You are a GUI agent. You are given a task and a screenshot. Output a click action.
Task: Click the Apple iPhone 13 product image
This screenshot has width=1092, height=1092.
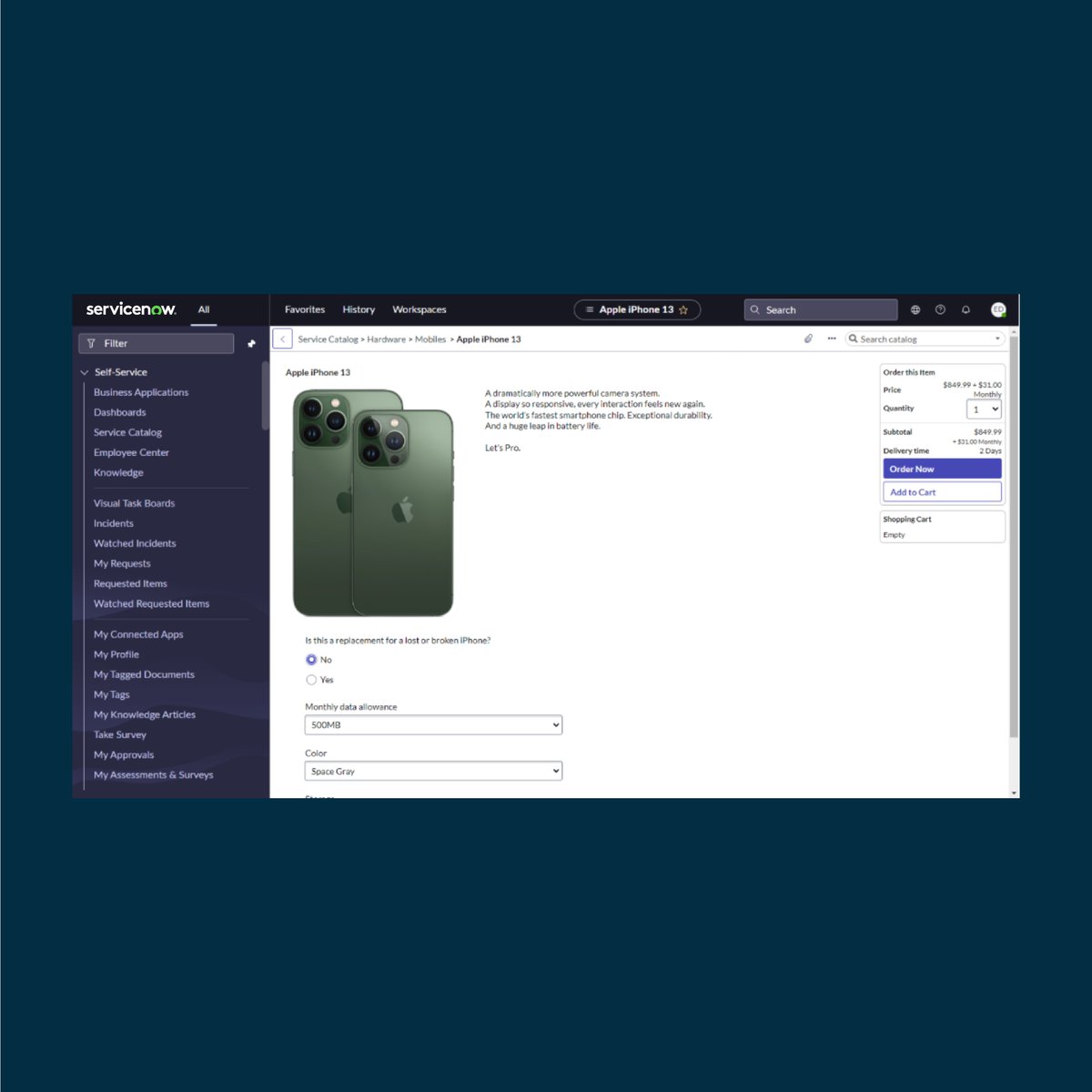[x=373, y=502]
